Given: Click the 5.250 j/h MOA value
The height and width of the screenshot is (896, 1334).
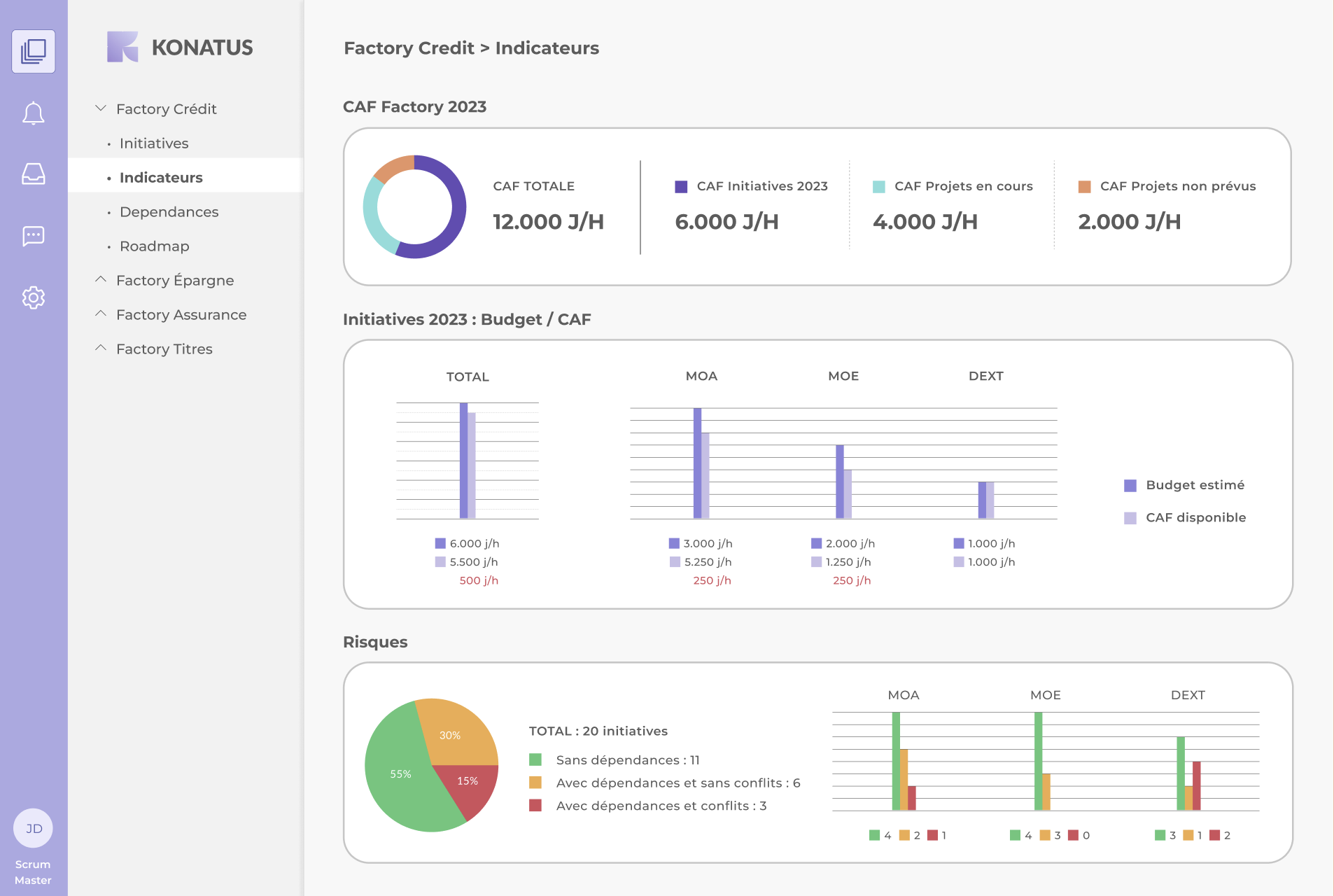Looking at the screenshot, I should coord(708,562).
